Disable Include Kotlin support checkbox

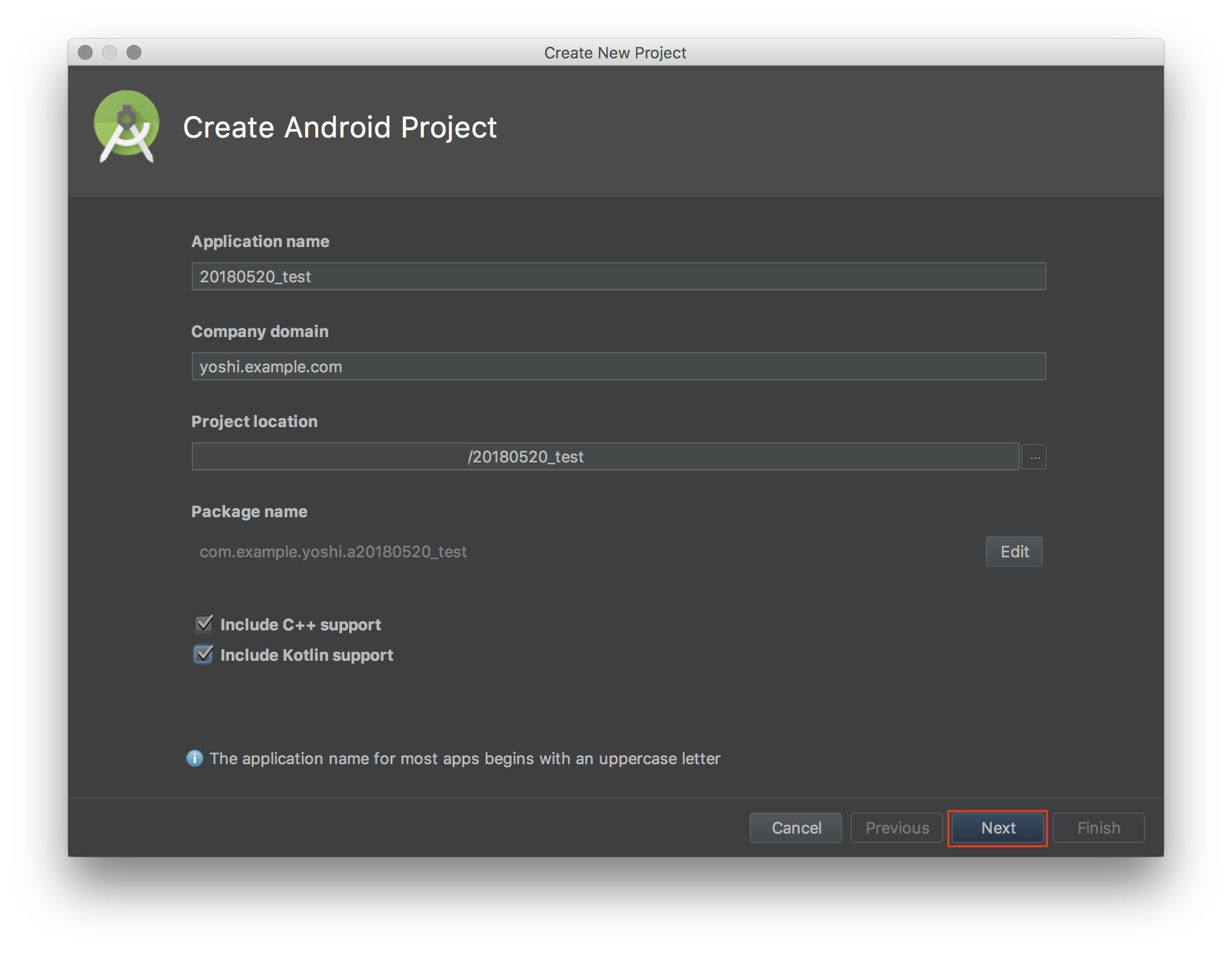click(x=204, y=654)
